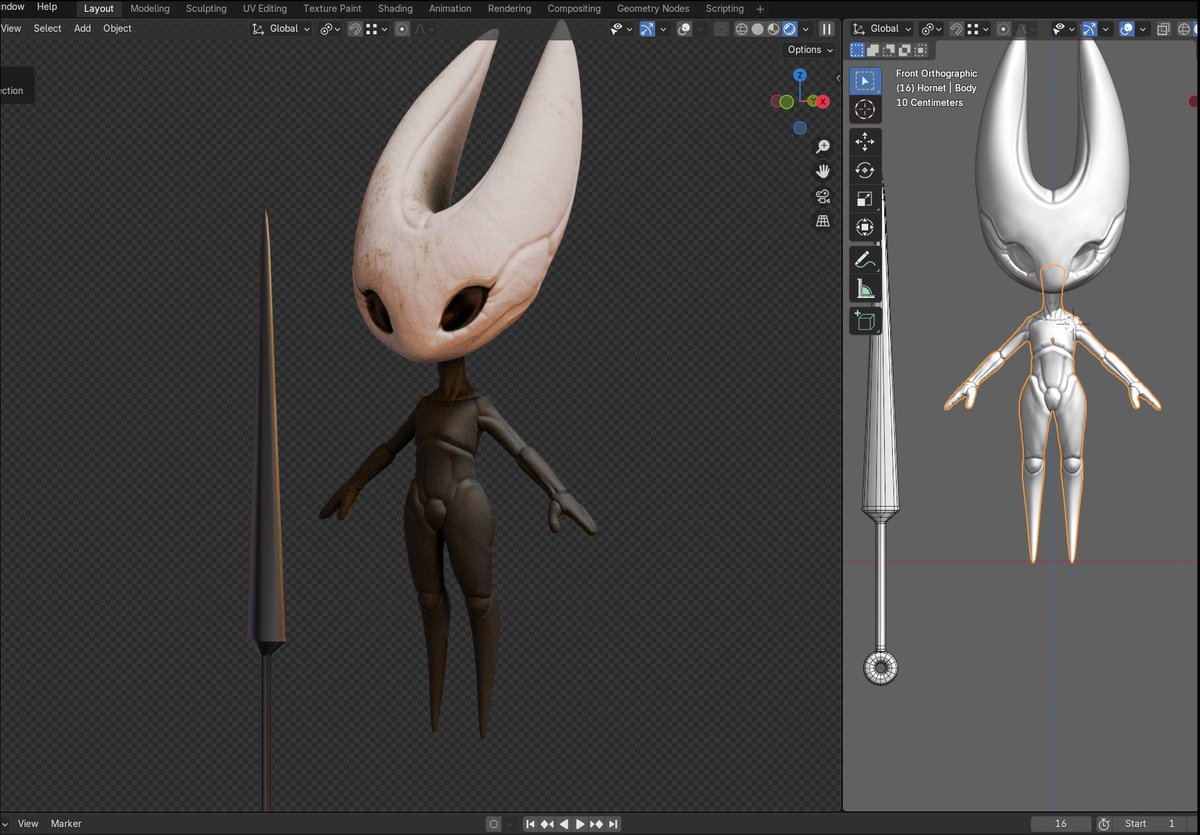1200x835 pixels.
Task: Toggle overlays in right viewport header
Action: click(1125, 29)
